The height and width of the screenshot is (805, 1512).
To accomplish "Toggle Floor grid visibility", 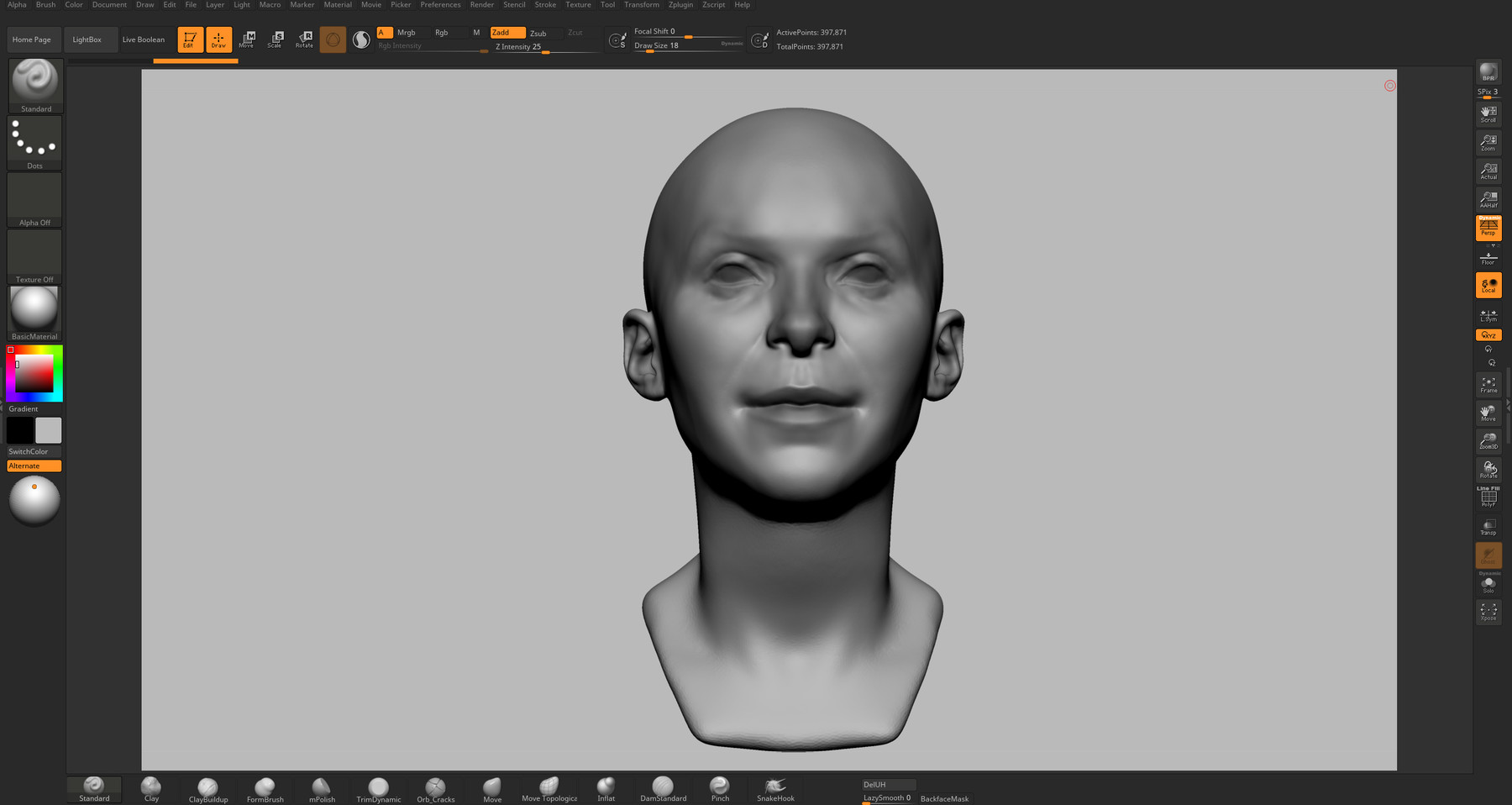I will click(1488, 256).
